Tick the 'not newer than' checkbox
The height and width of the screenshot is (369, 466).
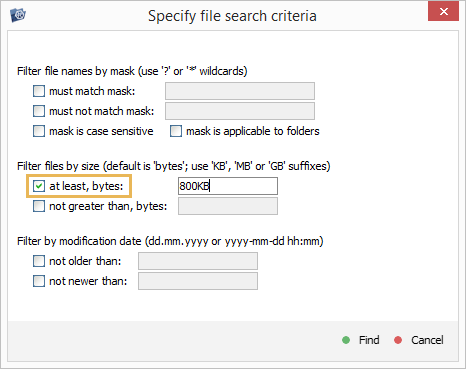click(39, 281)
